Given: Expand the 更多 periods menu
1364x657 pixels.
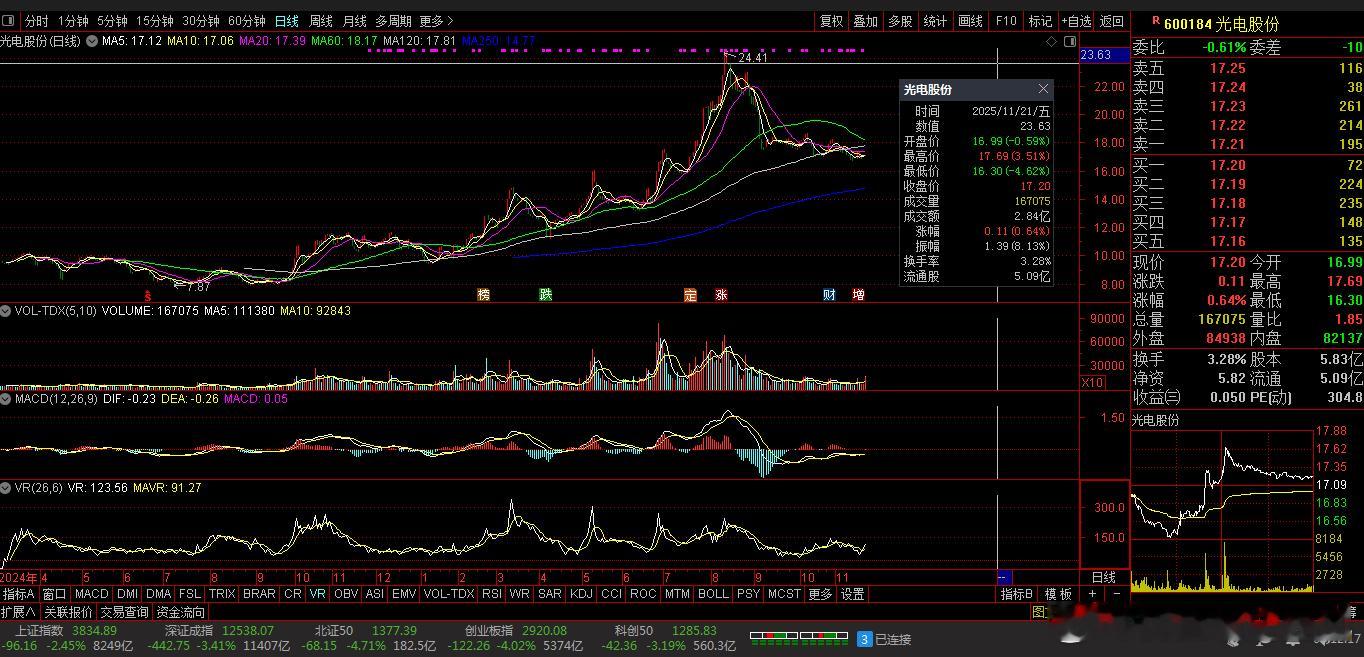Looking at the screenshot, I should click(x=436, y=21).
